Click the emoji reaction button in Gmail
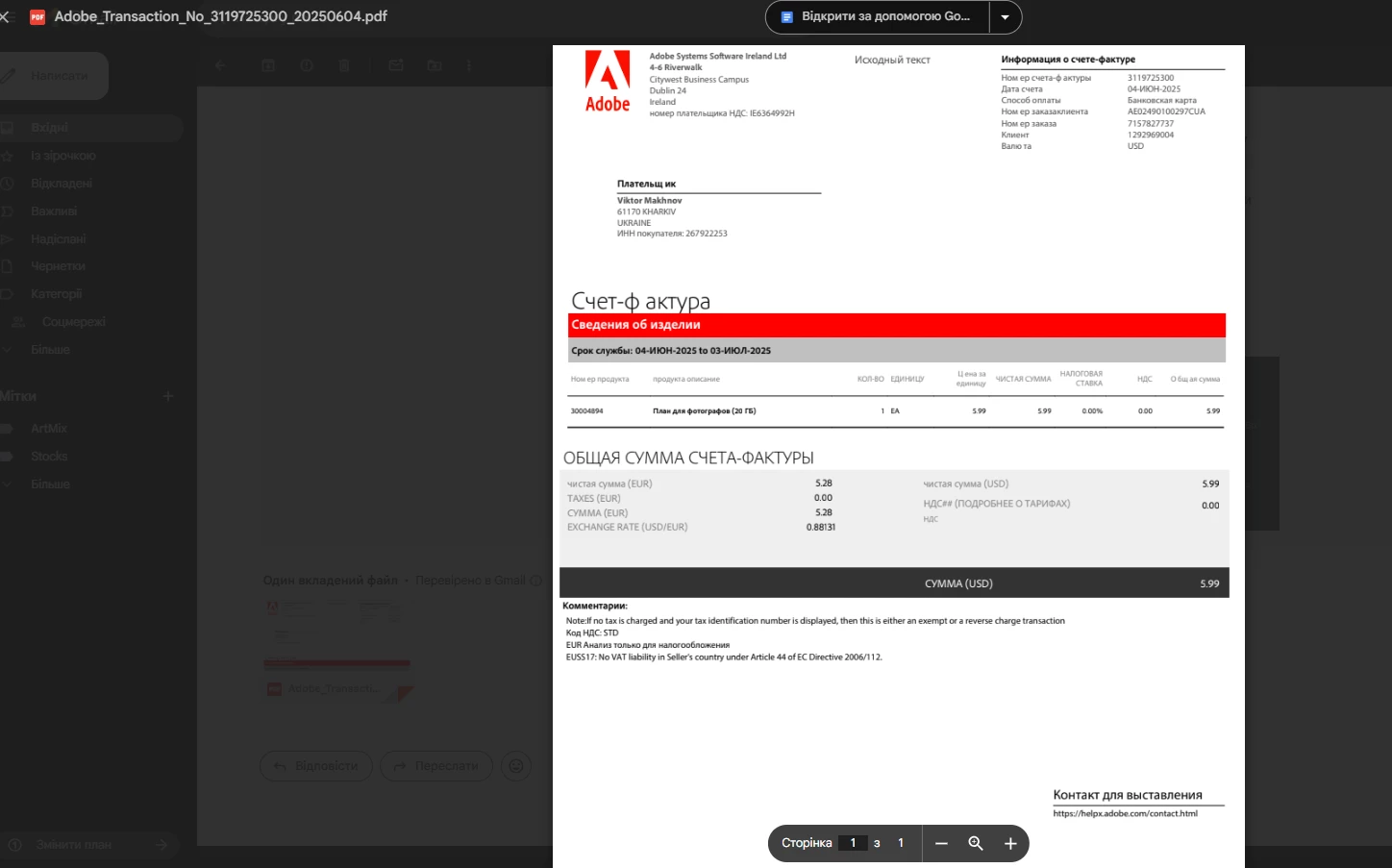This screenshot has height=868, width=1392. coord(516,766)
